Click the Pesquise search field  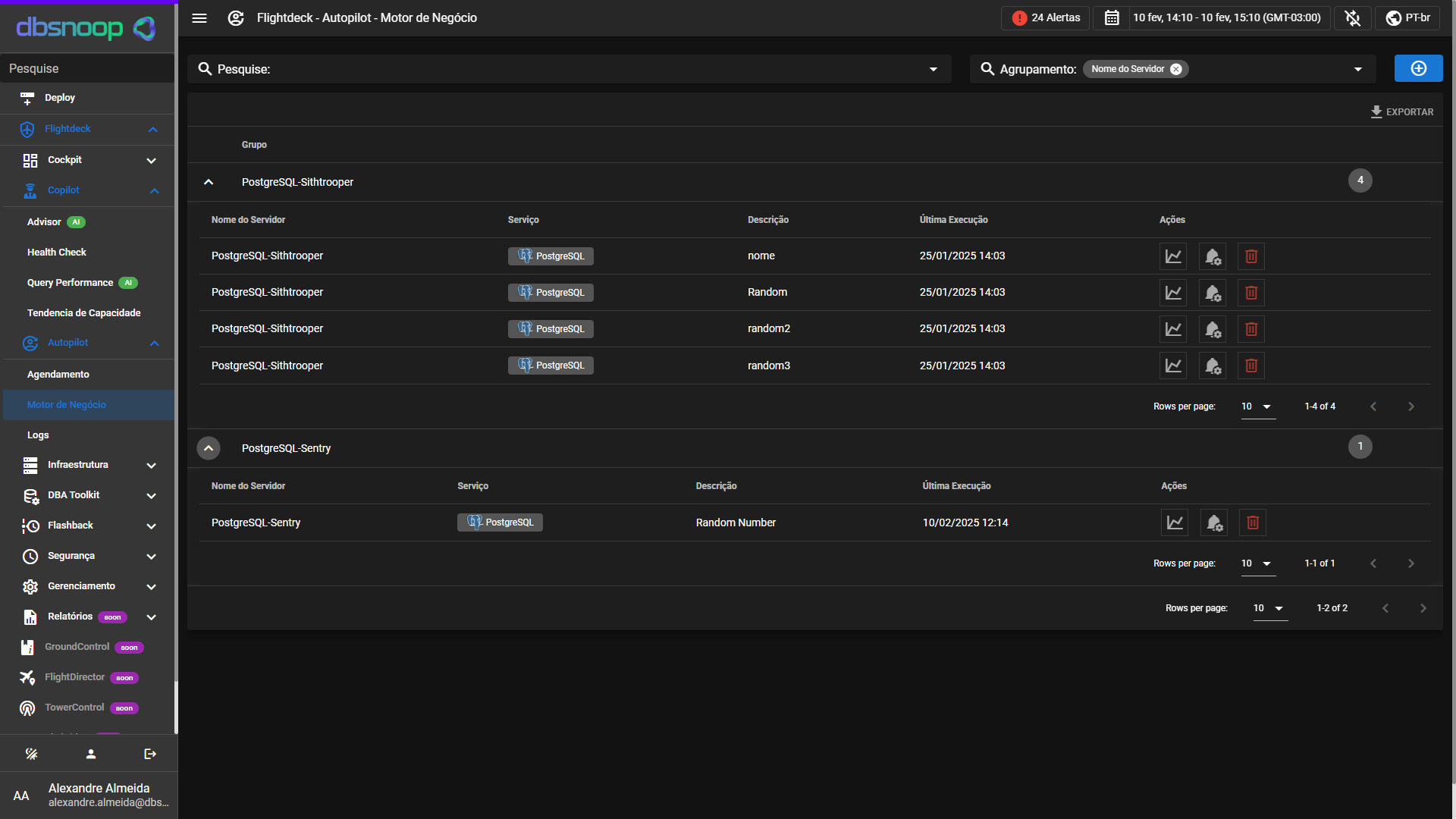click(569, 69)
